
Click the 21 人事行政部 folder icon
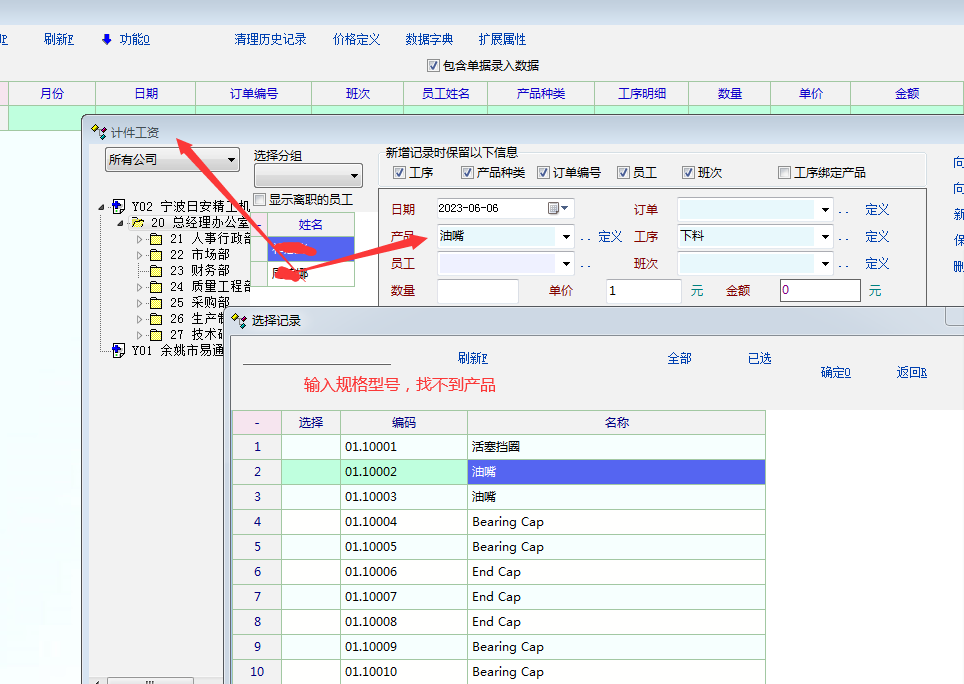[156, 239]
